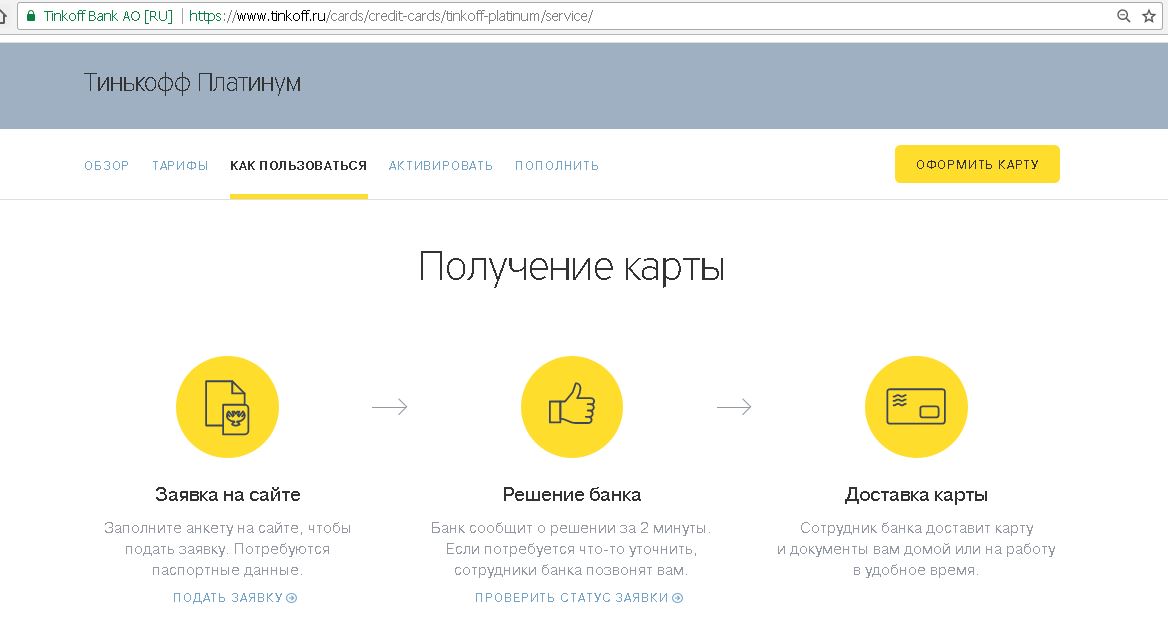Click the Доставка карты step title

(916, 495)
